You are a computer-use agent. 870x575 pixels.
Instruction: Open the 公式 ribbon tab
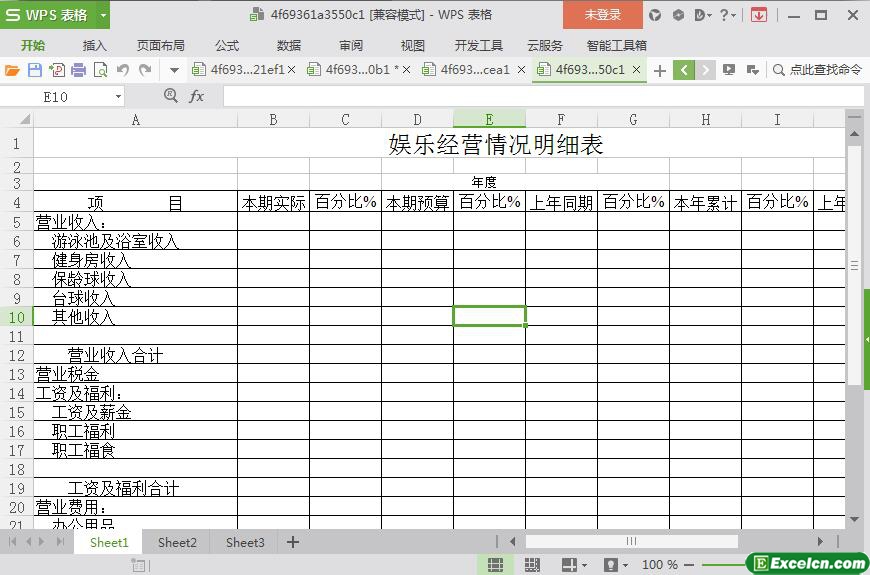click(x=227, y=46)
